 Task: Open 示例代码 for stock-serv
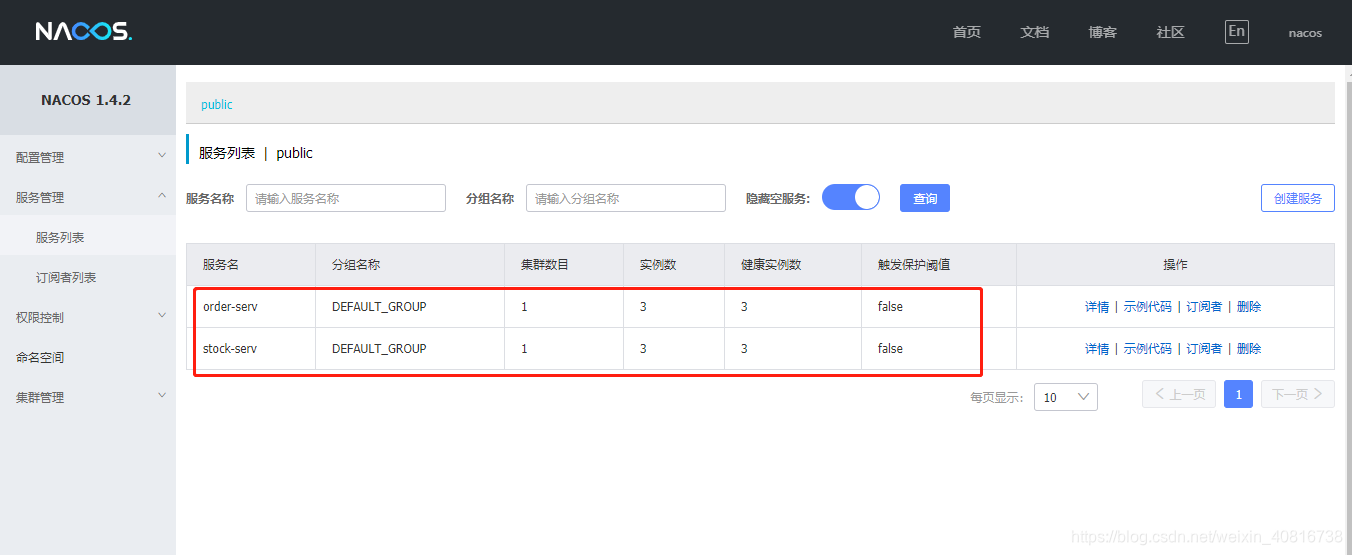coord(1147,349)
